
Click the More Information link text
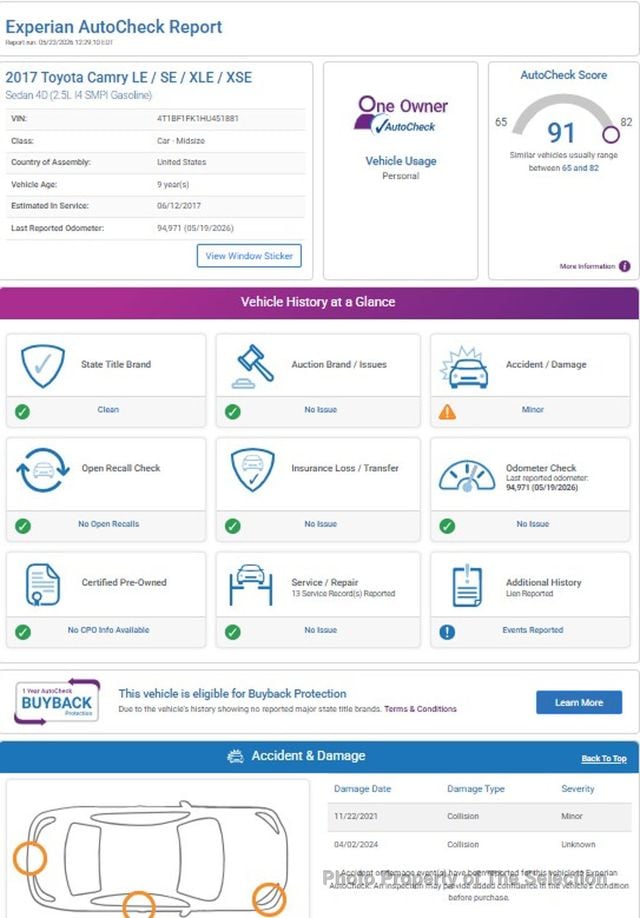[587, 266]
